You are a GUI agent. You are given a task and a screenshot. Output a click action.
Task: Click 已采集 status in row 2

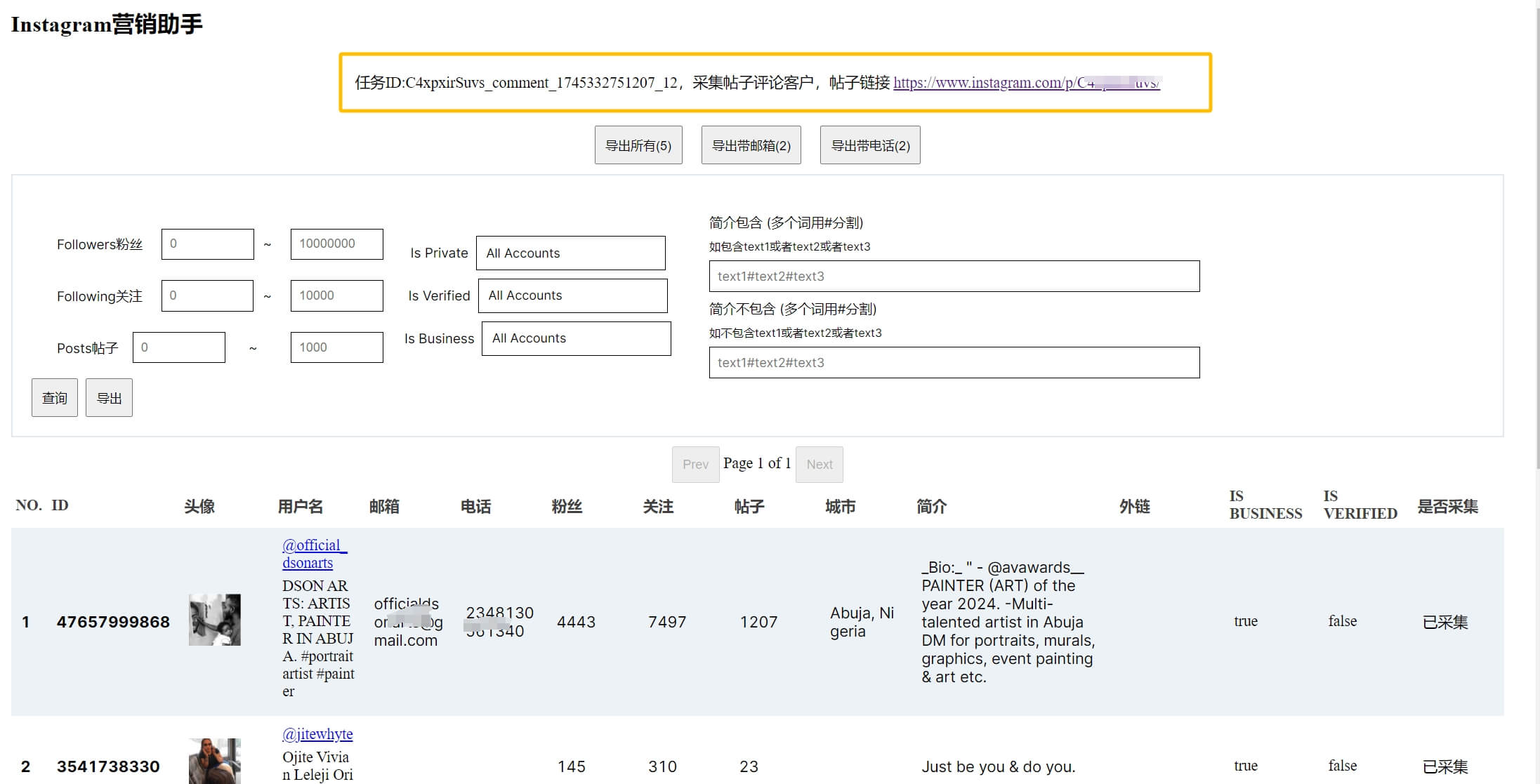click(x=1445, y=766)
